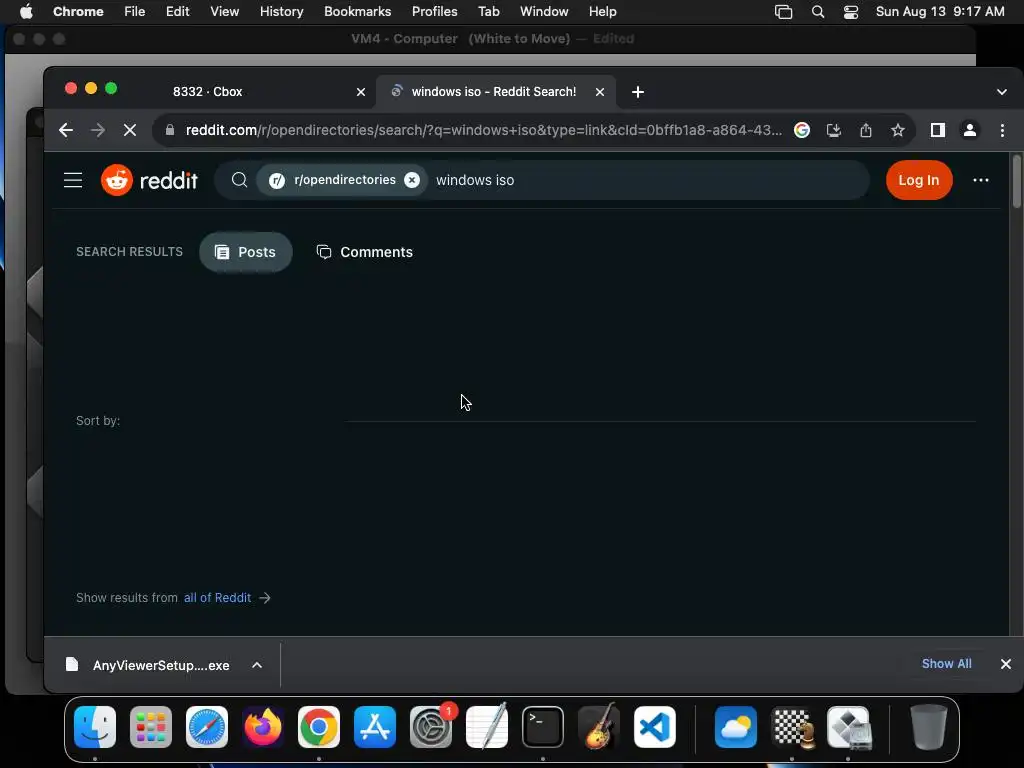Go back in Chrome
The image size is (1024, 768).
pos(66,130)
